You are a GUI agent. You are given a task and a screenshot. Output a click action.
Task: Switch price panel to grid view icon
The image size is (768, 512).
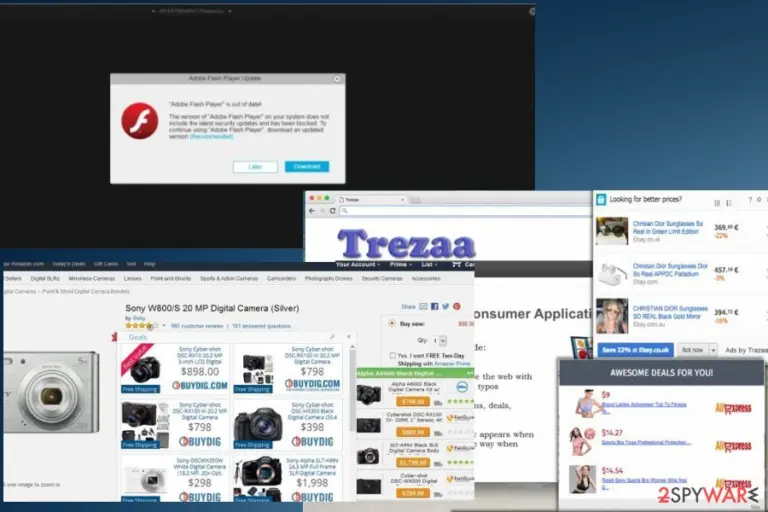(717, 202)
